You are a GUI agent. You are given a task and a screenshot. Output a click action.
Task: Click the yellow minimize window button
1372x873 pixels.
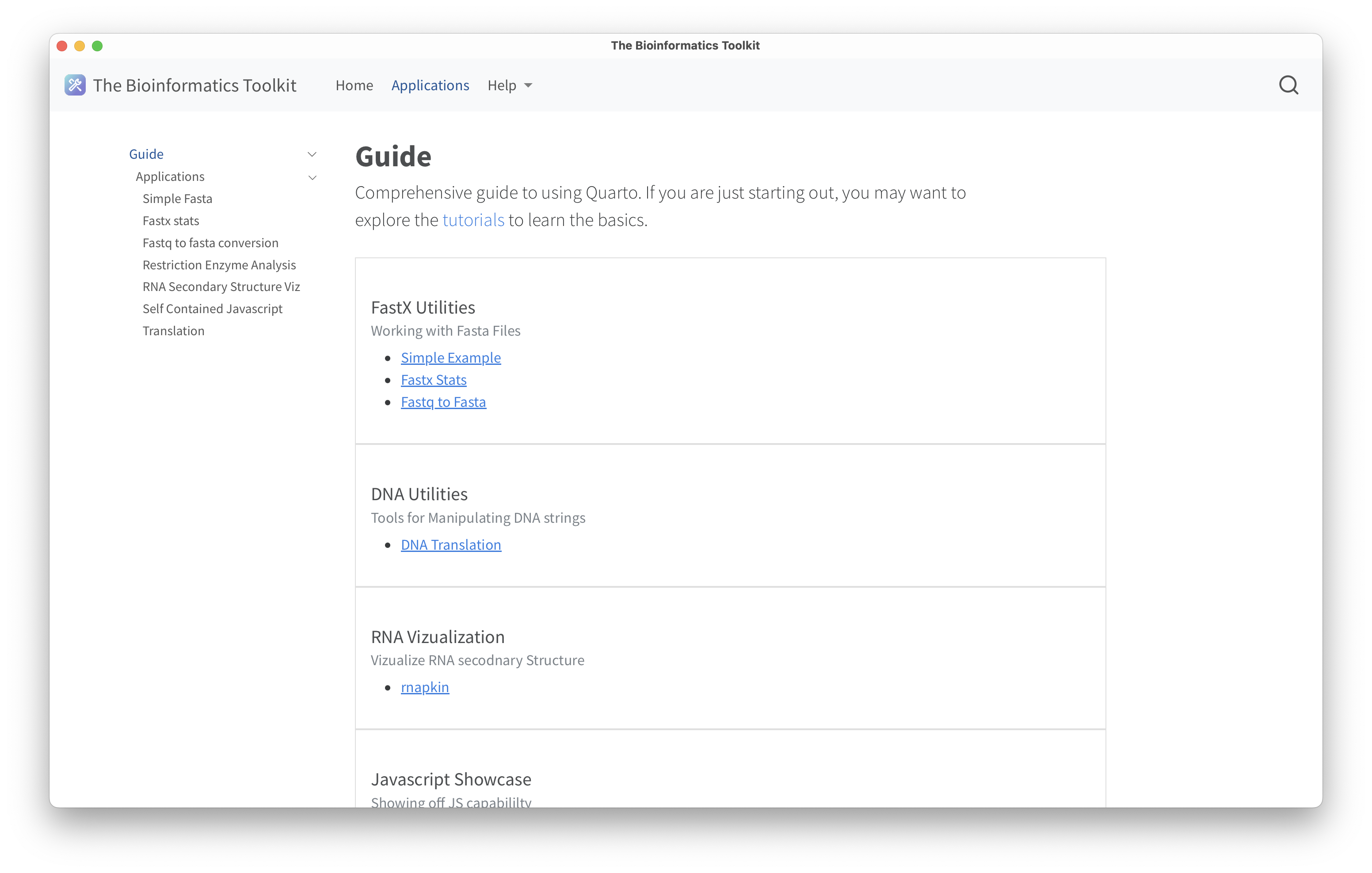[80, 46]
